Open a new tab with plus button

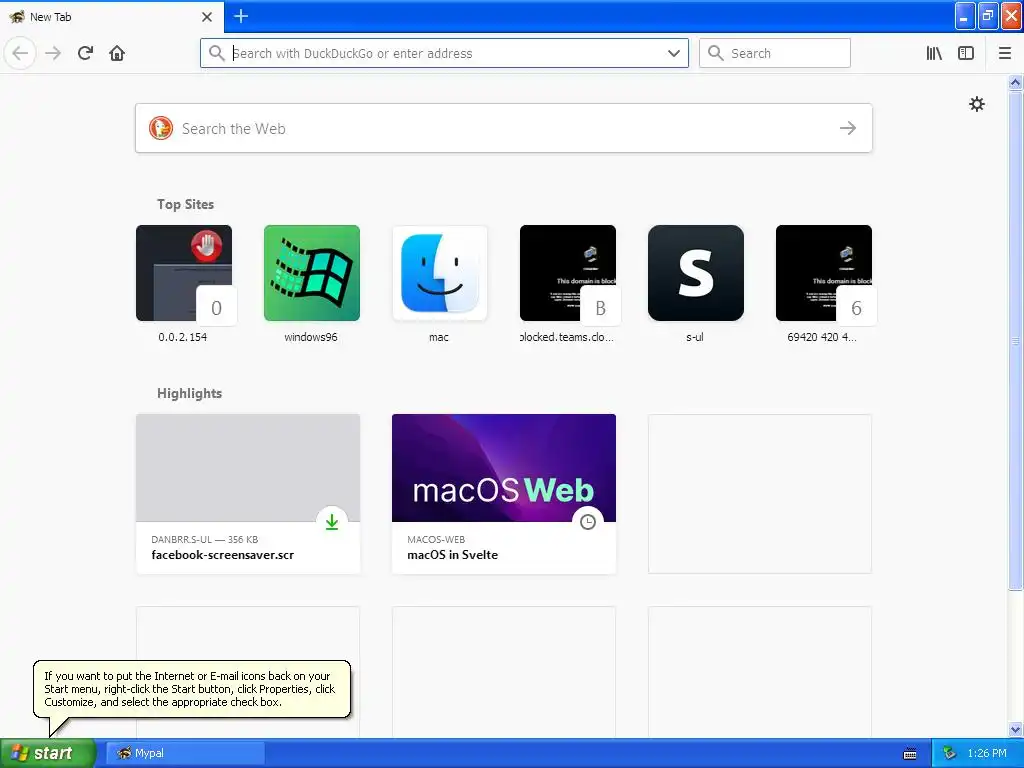241,16
